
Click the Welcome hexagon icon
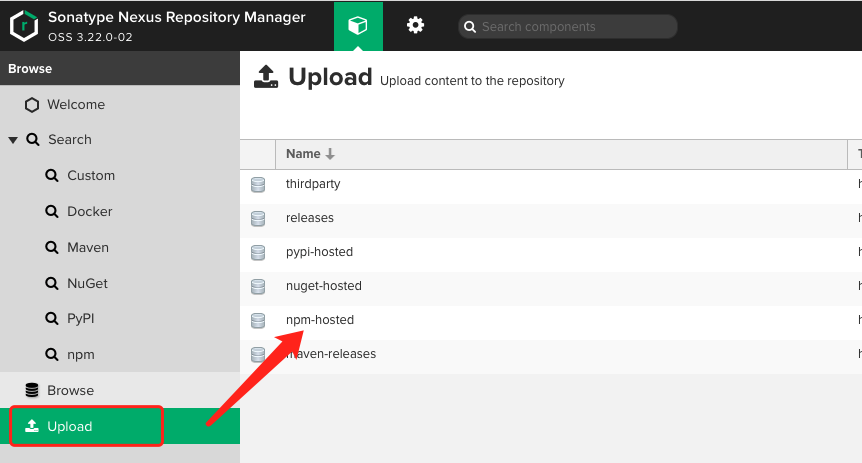pyautogui.click(x=32, y=104)
